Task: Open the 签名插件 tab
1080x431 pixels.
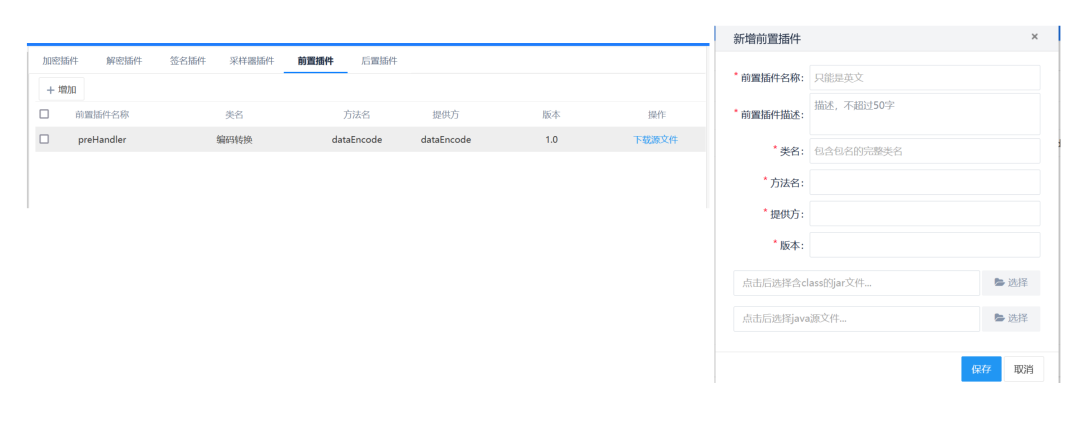Action: tap(188, 61)
